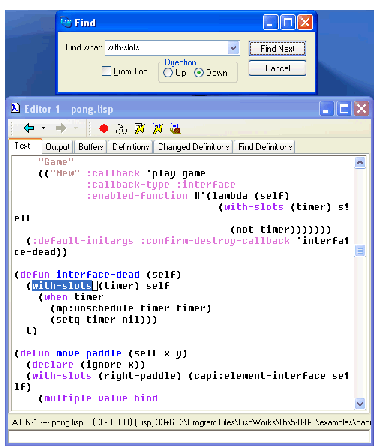Select the Up direction radio button

click(168, 72)
